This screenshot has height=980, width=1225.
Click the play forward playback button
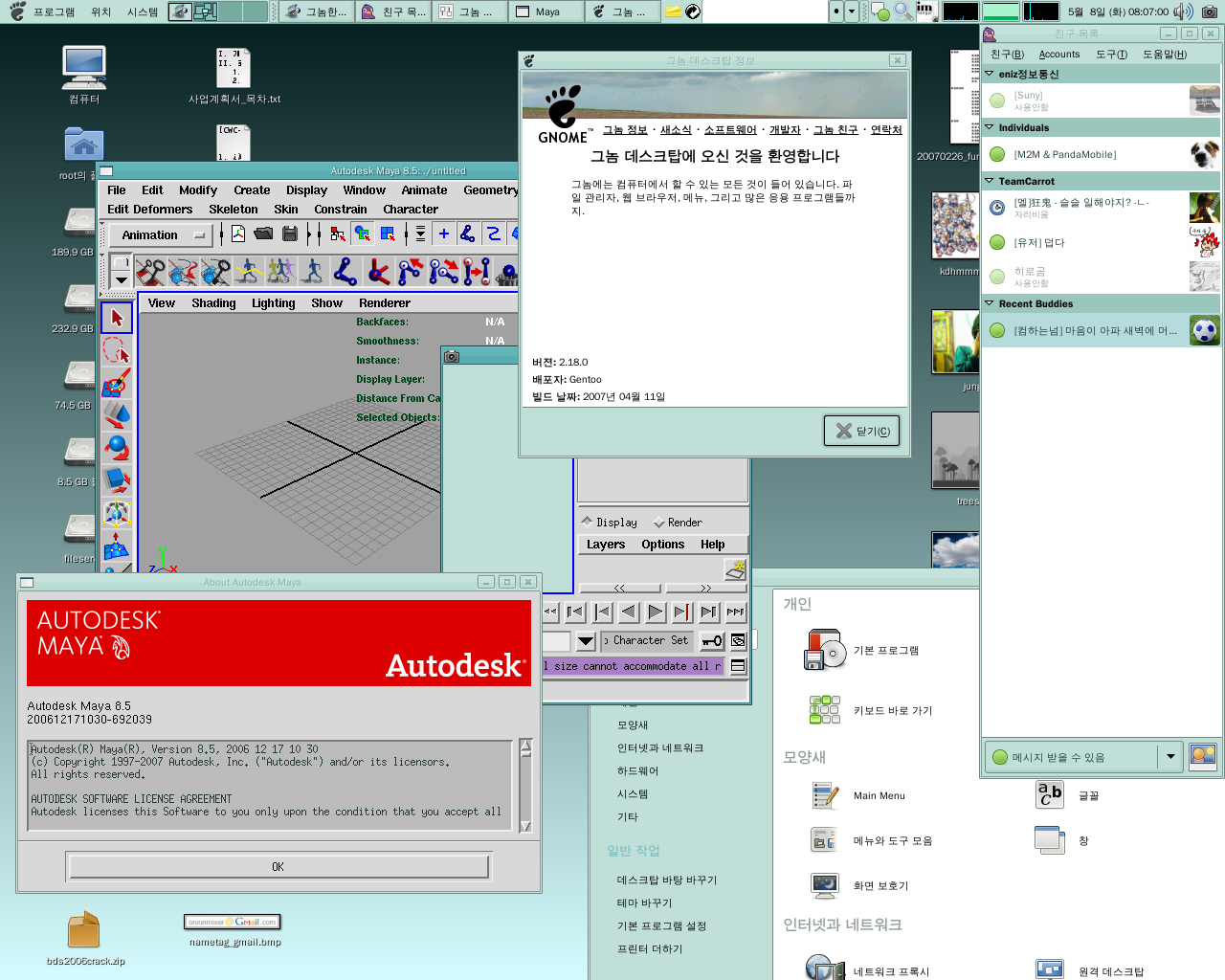tap(655, 611)
